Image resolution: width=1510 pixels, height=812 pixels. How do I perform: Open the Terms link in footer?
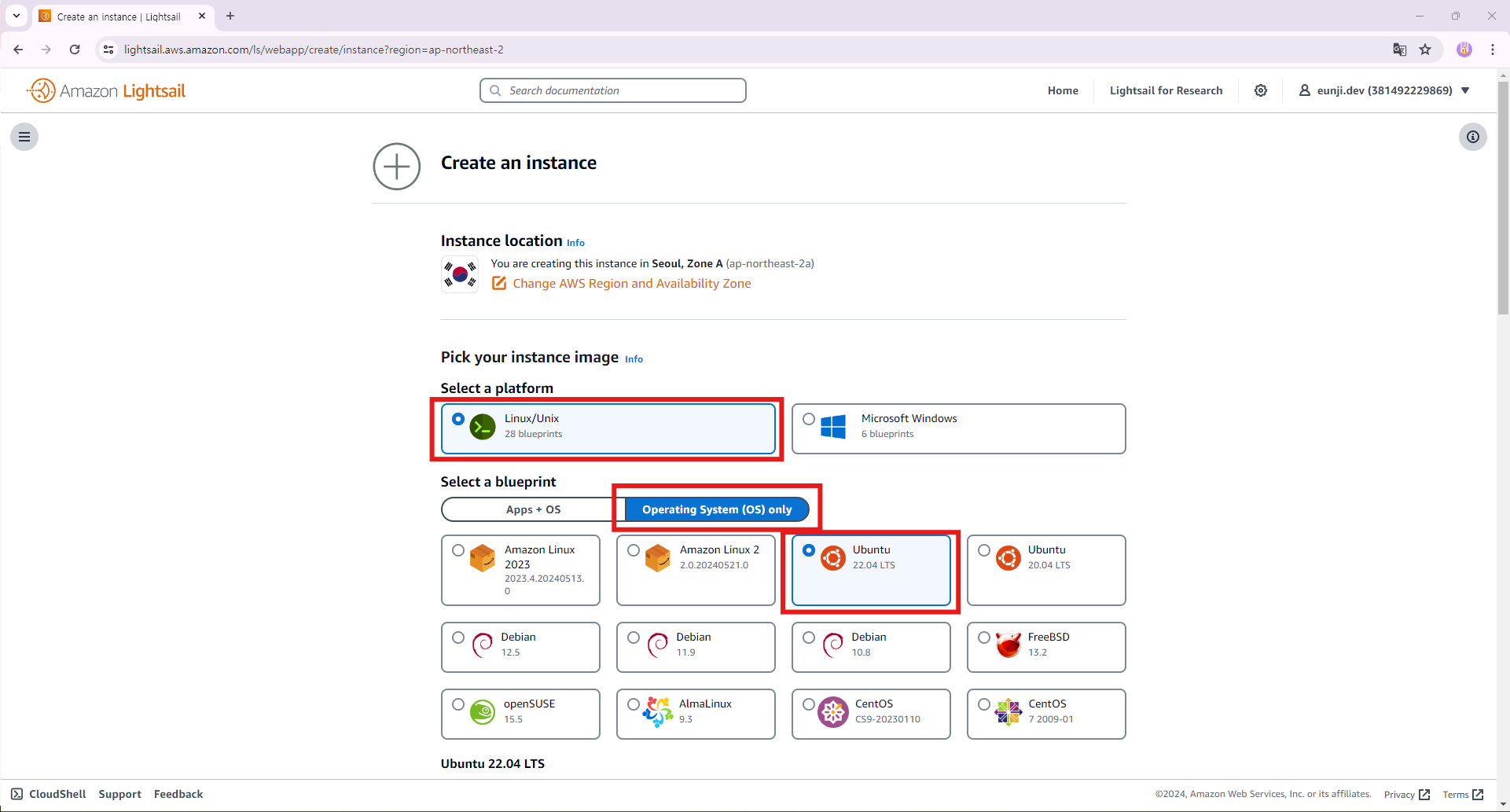1463,795
